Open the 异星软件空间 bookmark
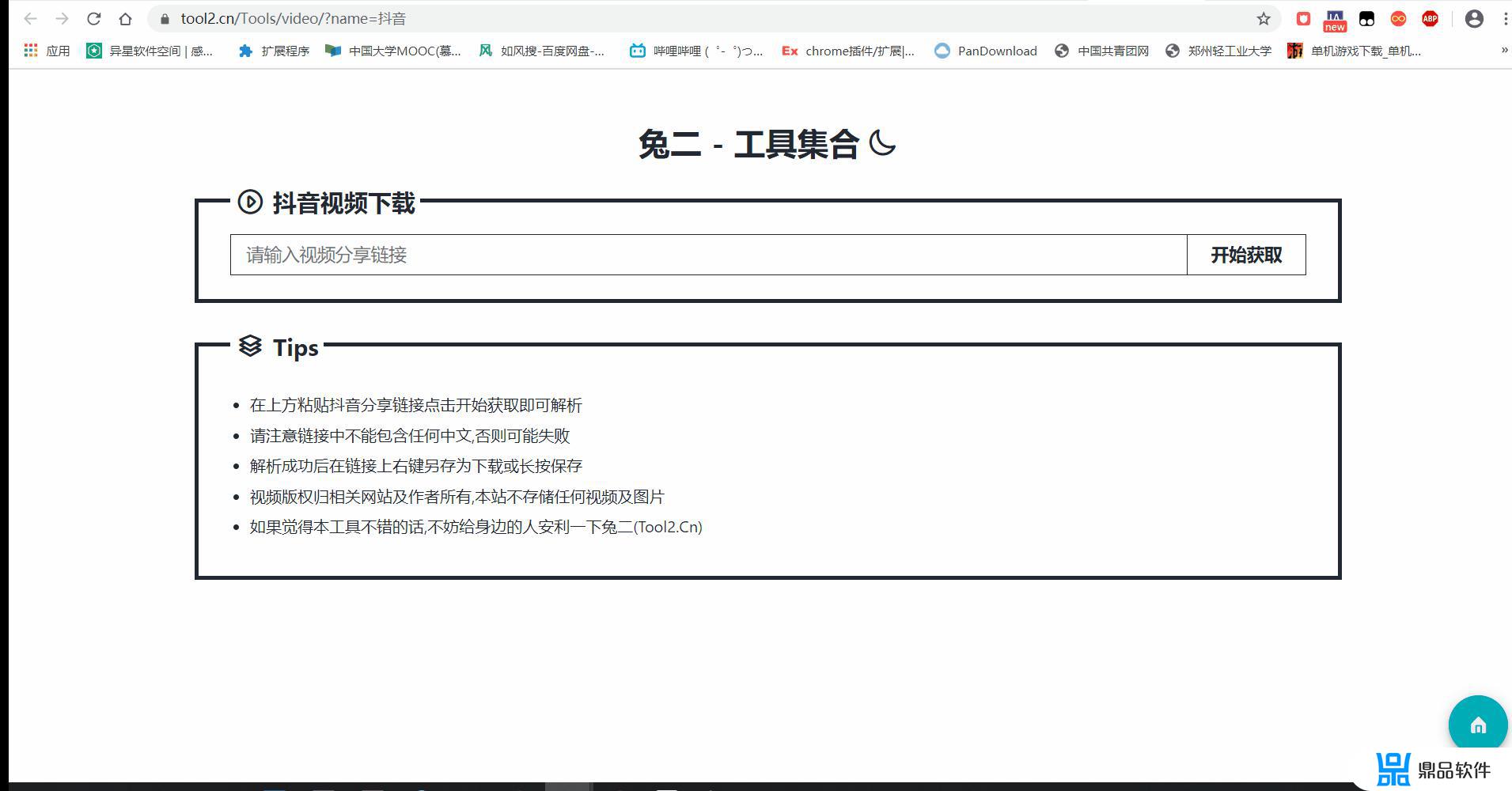 coord(150,51)
